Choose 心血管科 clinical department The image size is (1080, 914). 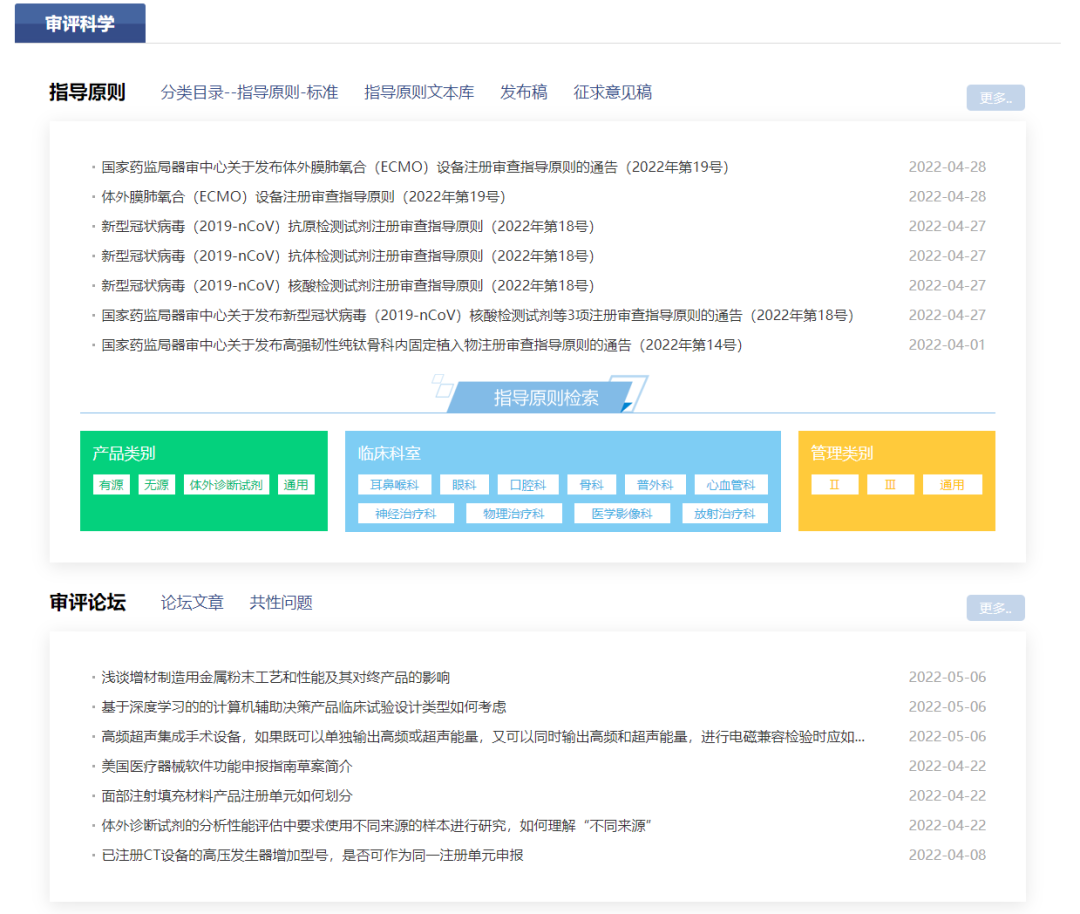(x=731, y=485)
